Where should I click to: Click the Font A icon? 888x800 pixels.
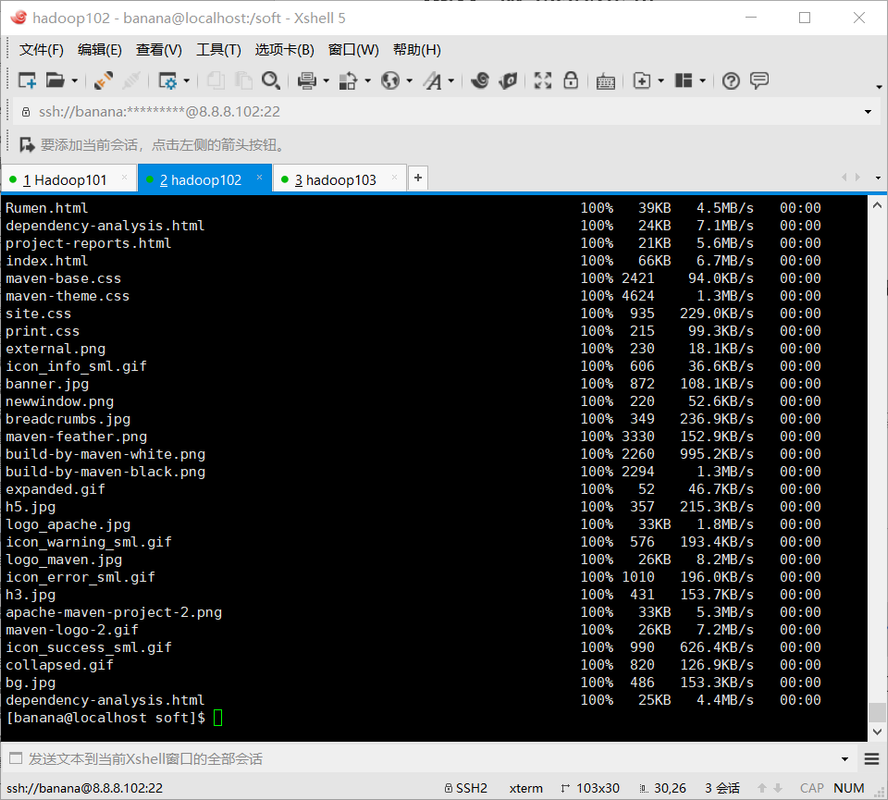(x=433, y=81)
